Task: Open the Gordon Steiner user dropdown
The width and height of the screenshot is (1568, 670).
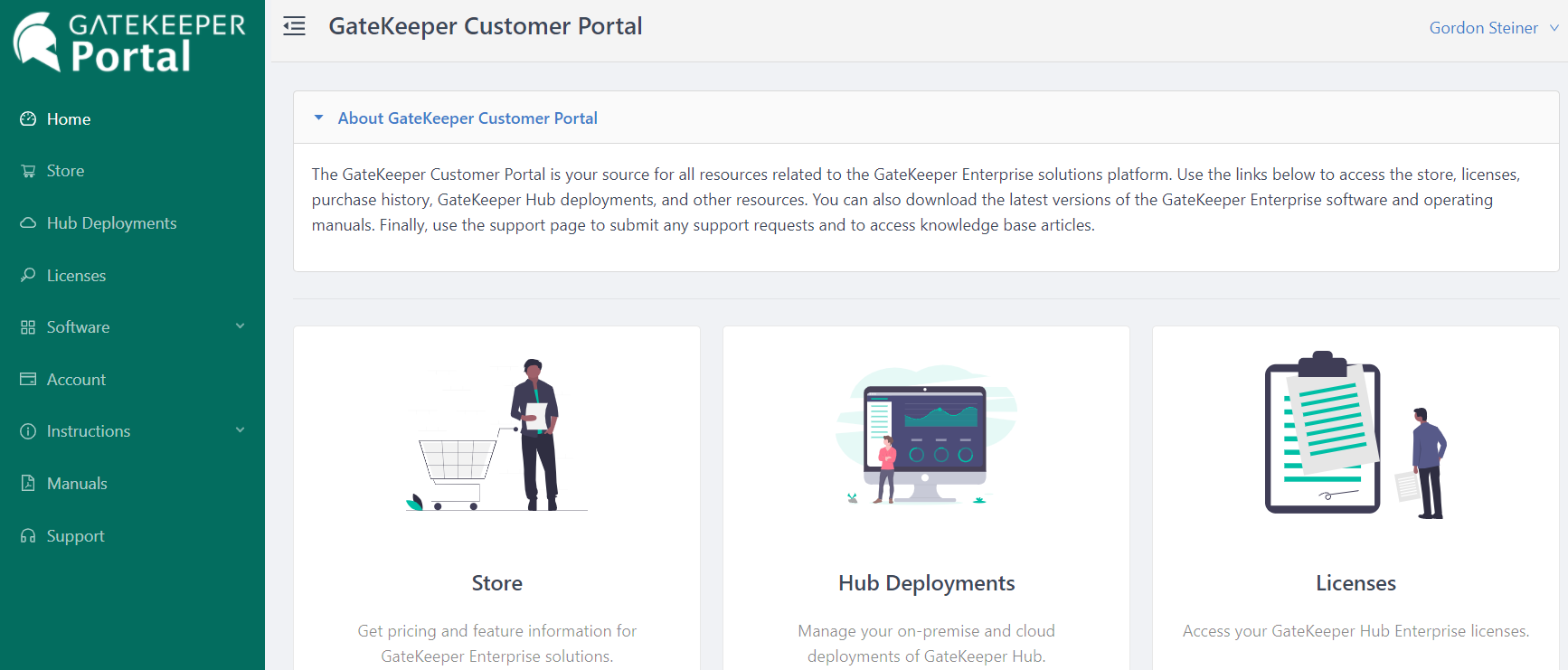Action: coord(1492,28)
